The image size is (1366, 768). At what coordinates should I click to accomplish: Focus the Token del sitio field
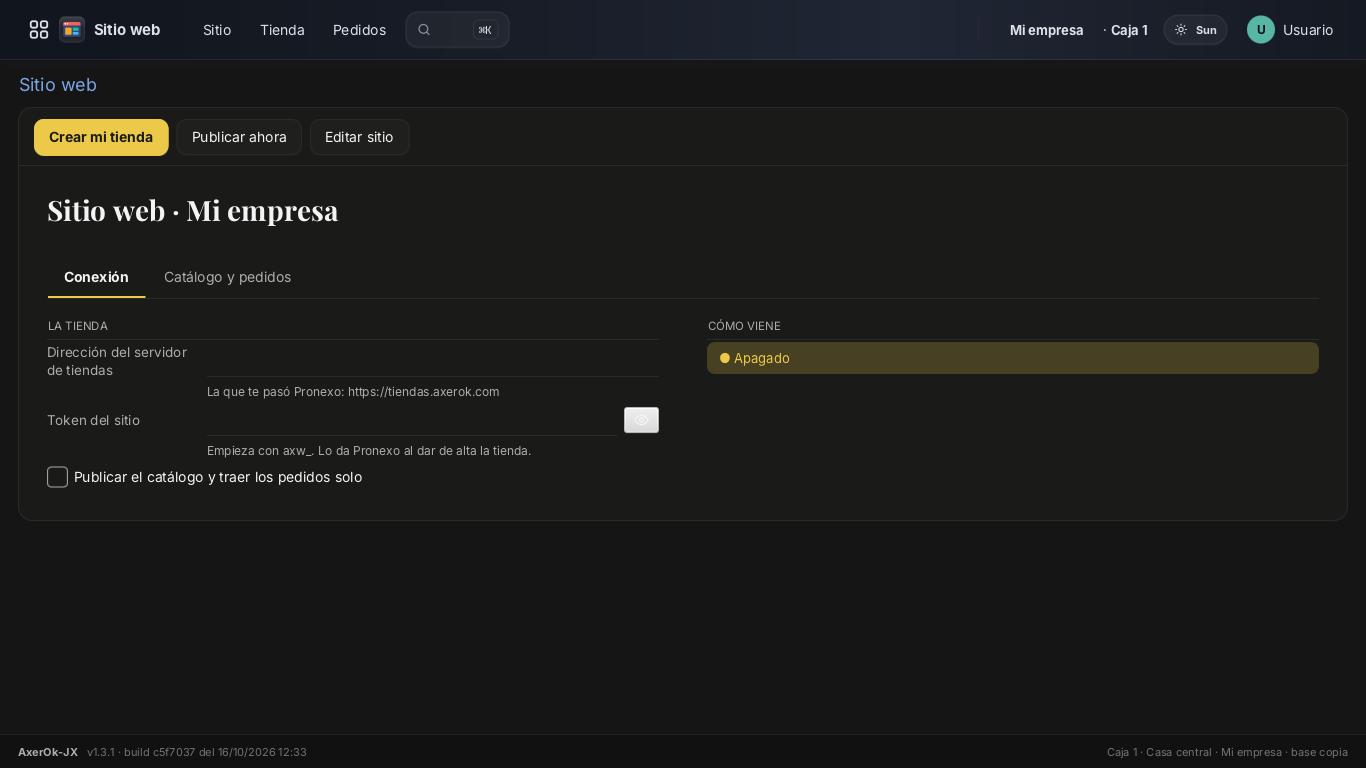click(x=412, y=420)
